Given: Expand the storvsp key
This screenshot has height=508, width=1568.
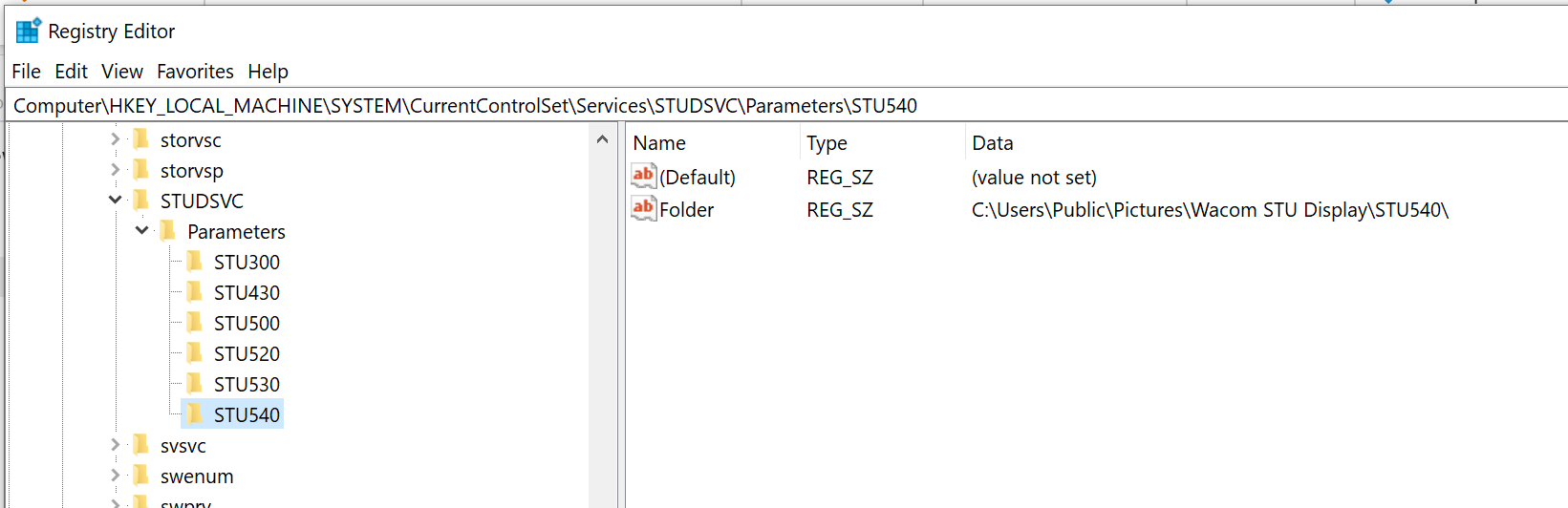Looking at the screenshot, I should click(116, 170).
